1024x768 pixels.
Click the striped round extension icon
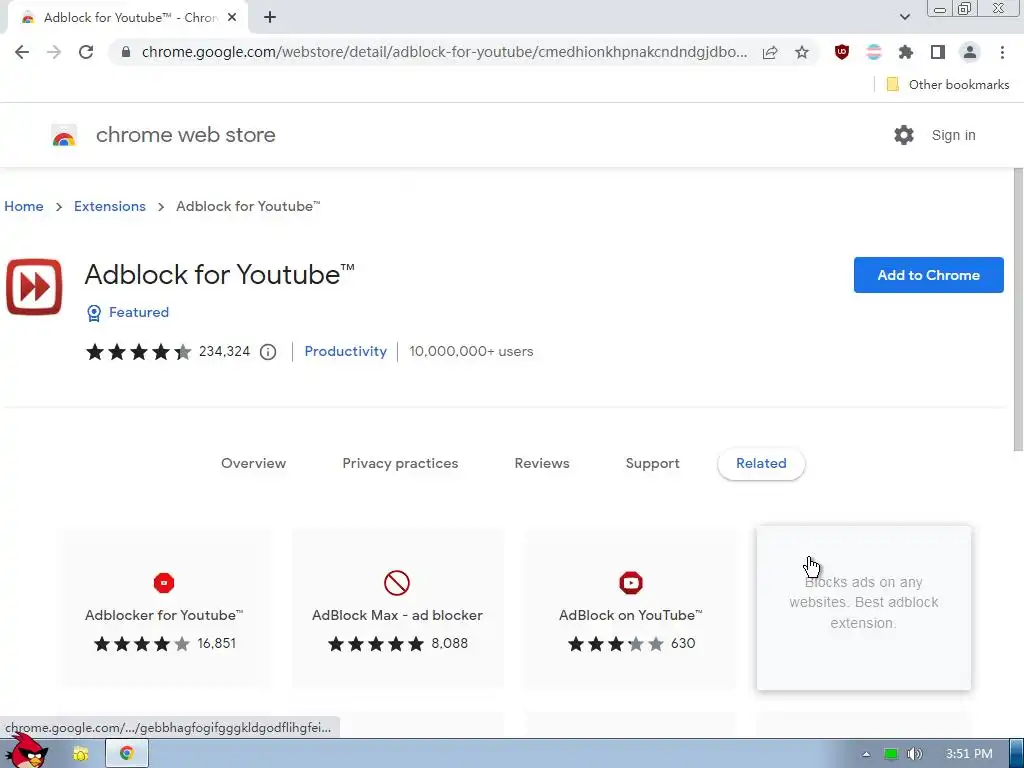tap(874, 52)
